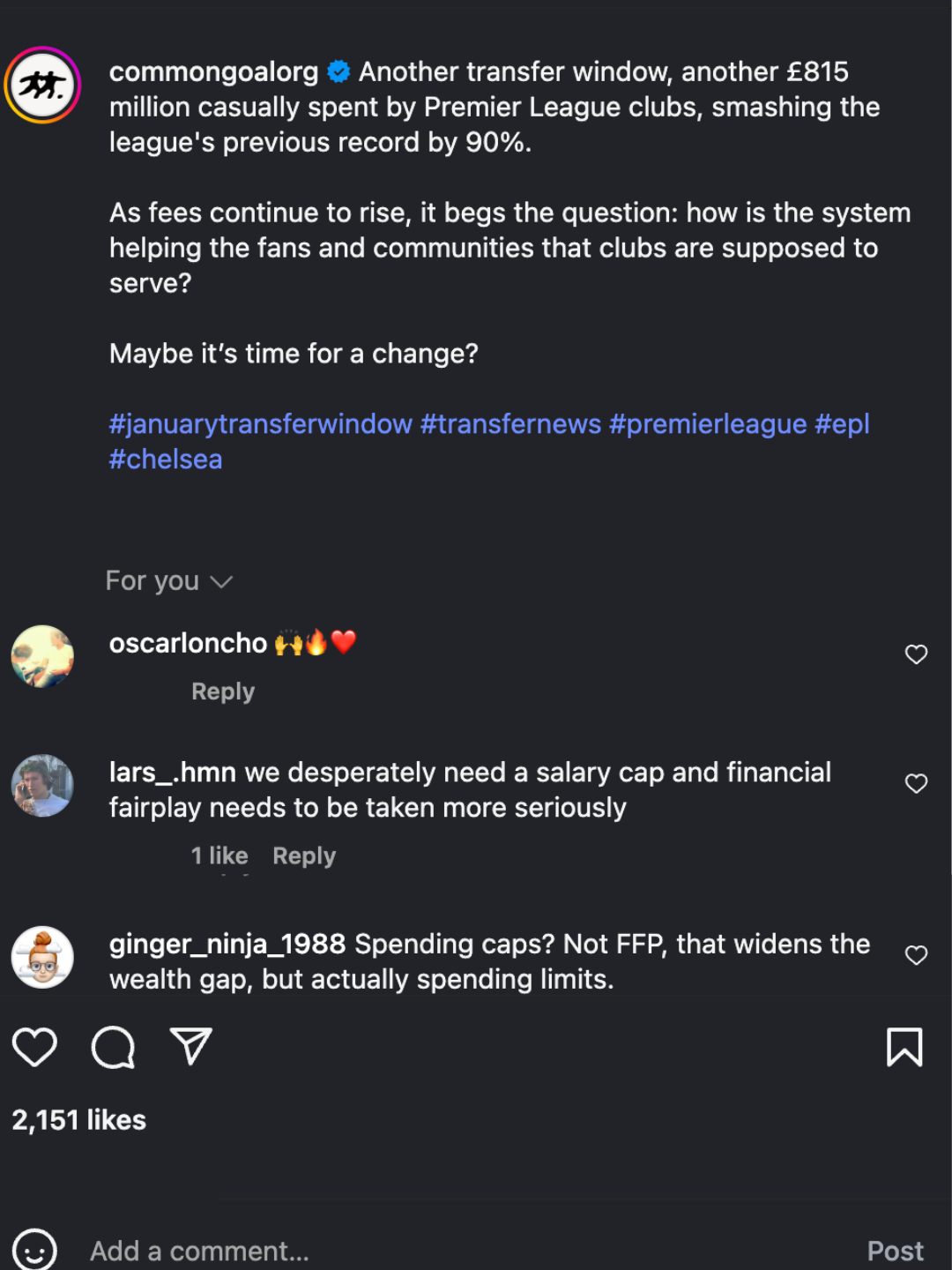This screenshot has height=1270, width=952.
Task: Open oscarloncho's profile avatar
Action: (x=42, y=656)
